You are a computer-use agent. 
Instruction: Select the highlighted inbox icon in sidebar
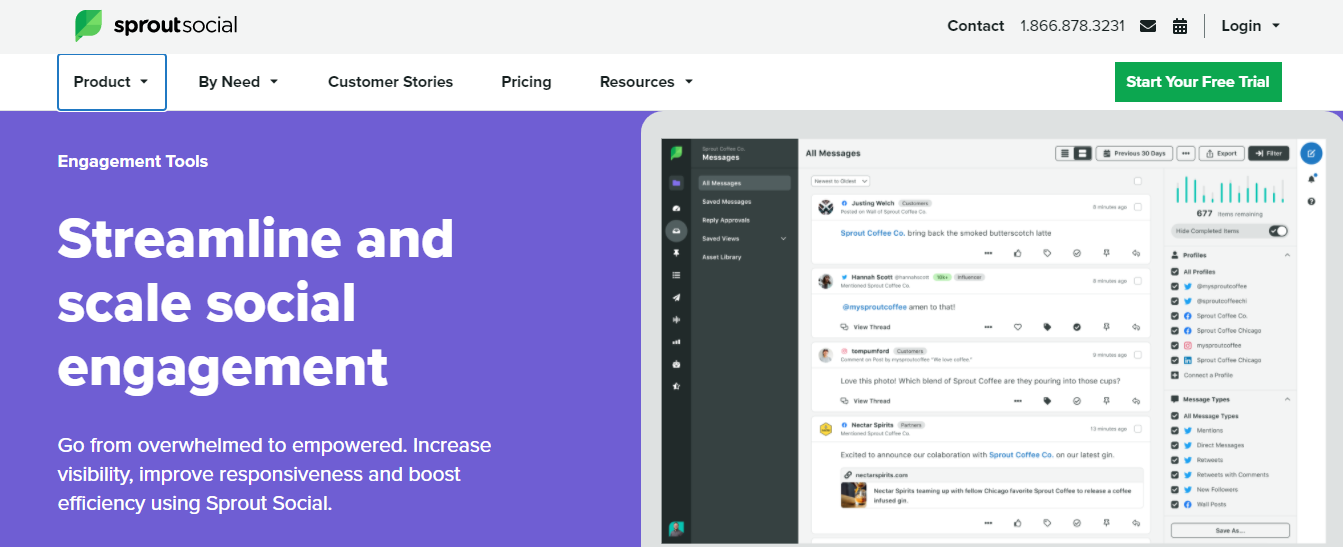pyautogui.click(x=677, y=230)
